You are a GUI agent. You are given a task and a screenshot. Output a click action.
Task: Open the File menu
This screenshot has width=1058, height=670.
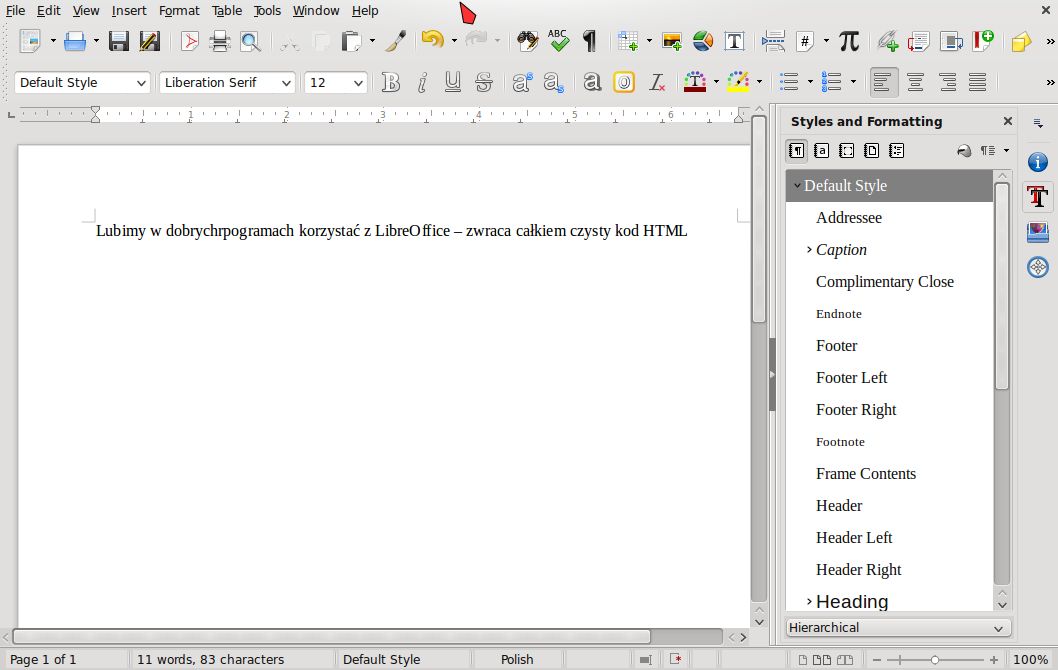16,11
